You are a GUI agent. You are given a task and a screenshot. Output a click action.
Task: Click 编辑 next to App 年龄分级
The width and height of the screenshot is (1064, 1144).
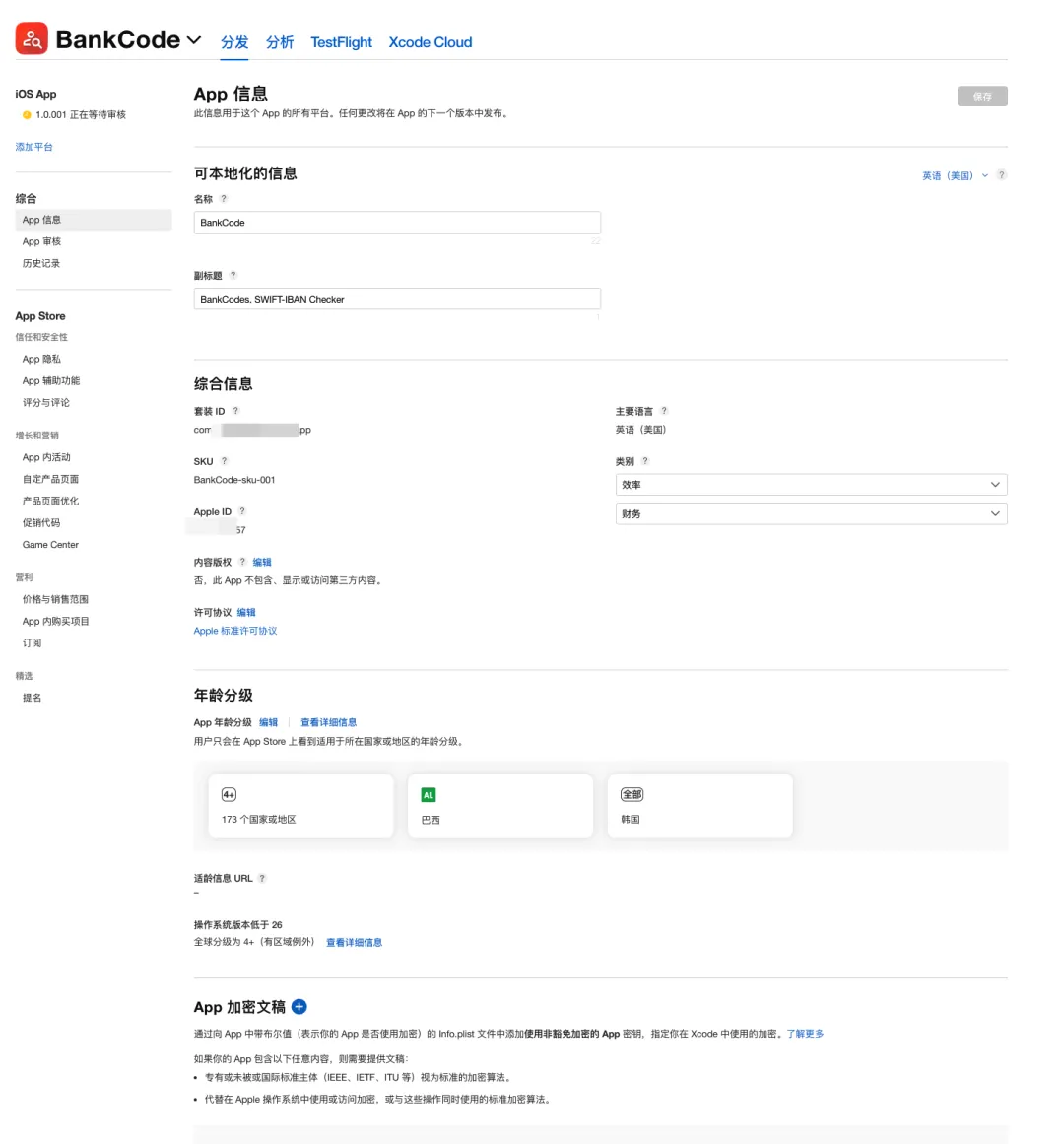(x=268, y=722)
